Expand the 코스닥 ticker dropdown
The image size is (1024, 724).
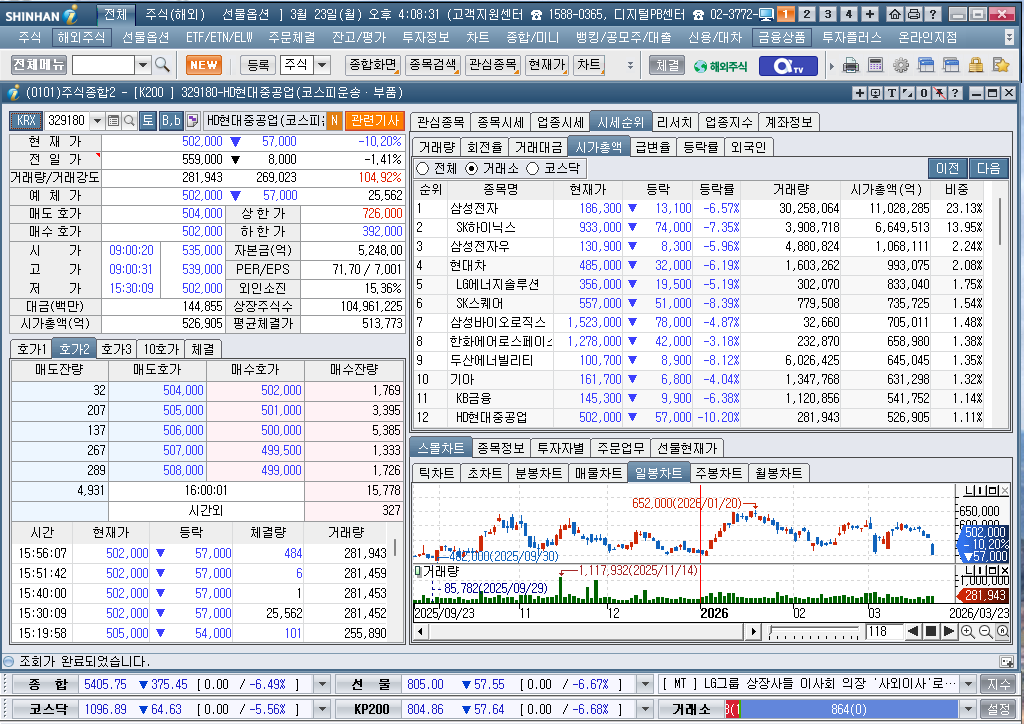click(x=322, y=709)
